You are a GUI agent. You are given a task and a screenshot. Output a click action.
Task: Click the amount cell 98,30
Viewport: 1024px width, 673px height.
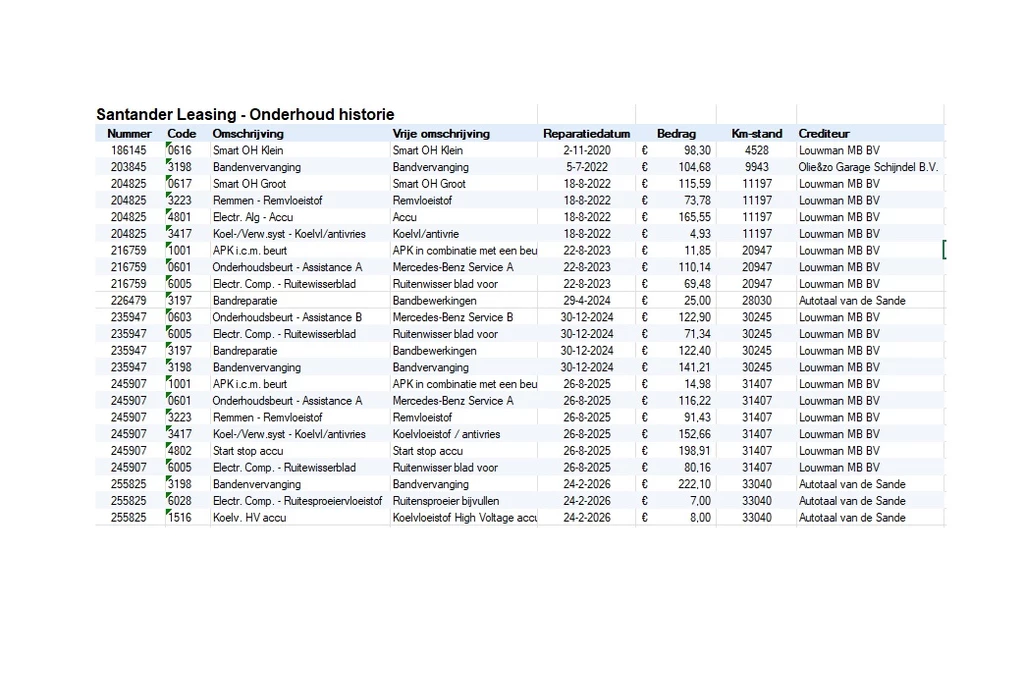tap(697, 150)
